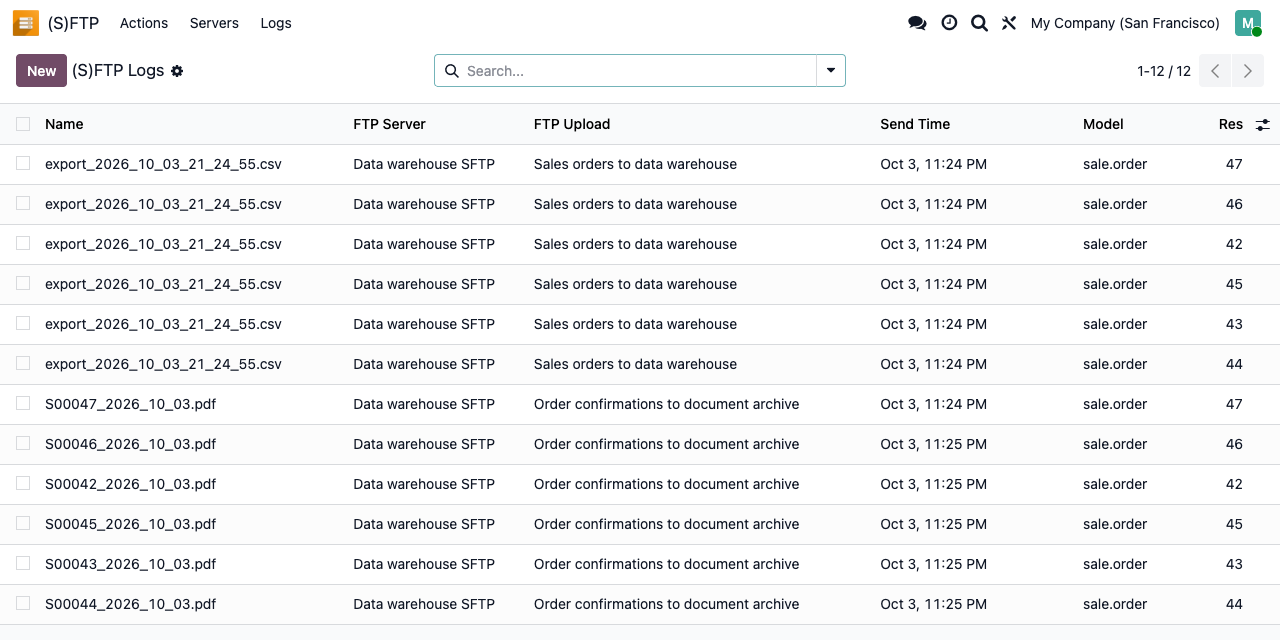Open the conversations chat bubble icon
Screen dimensions: 1280x640
(x=917, y=23)
